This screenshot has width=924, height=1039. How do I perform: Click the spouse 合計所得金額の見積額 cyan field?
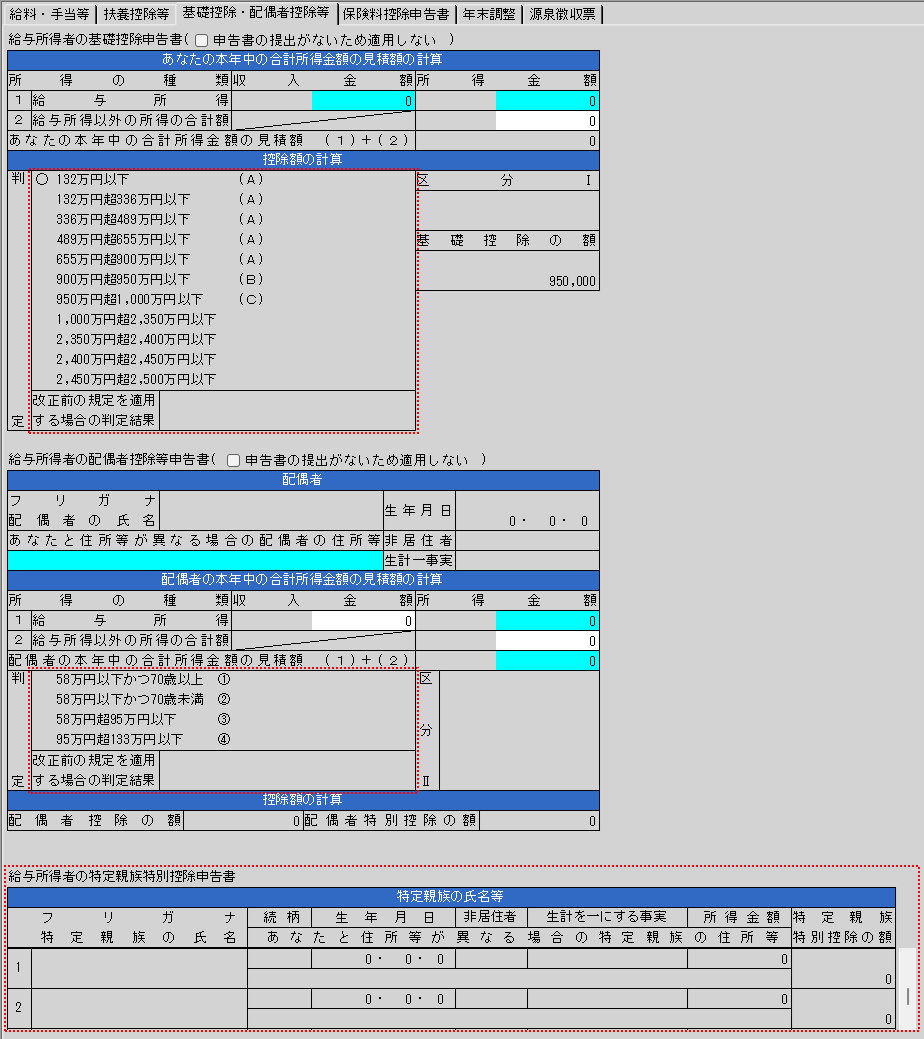(547, 661)
